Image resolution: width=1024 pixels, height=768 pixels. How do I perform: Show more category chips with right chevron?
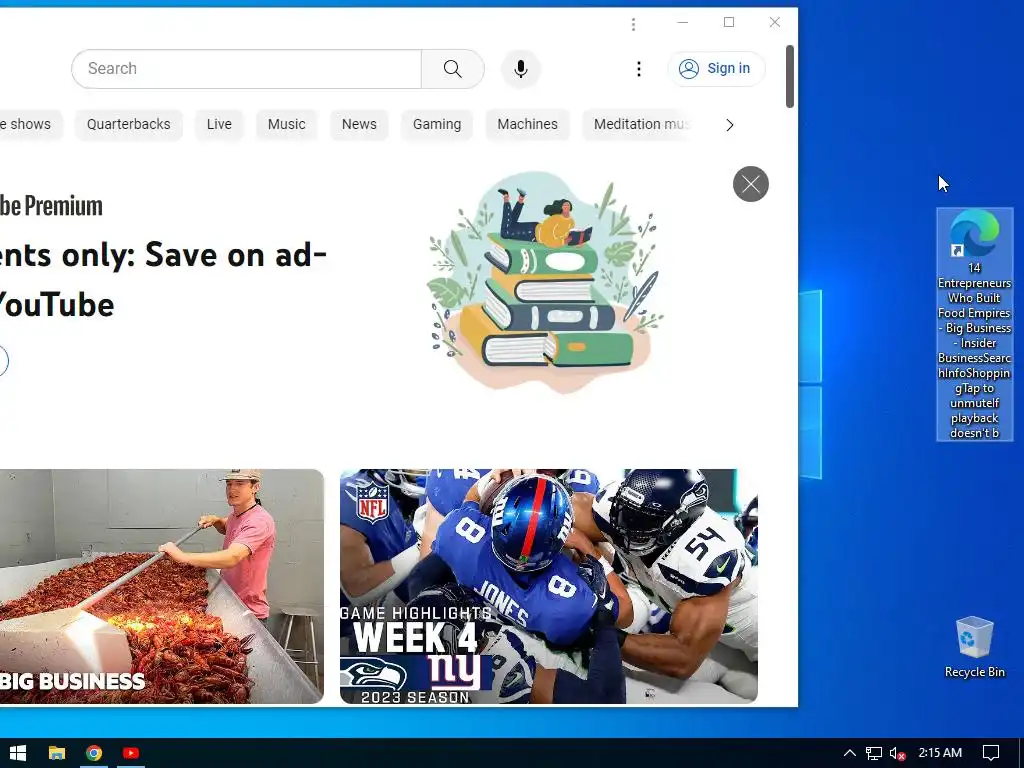point(729,125)
